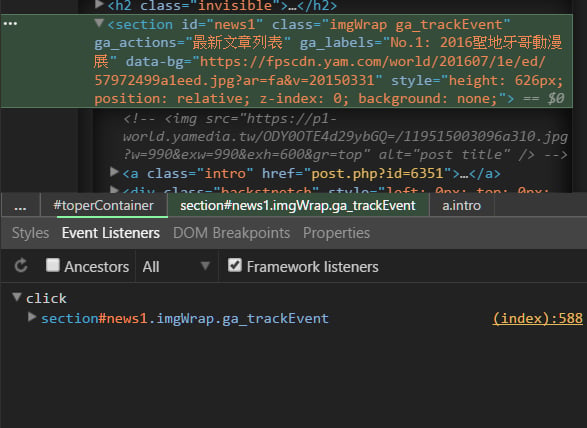Expand the h2 invisible element
The width and height of the screenshot is (587, 428).
[x=99, y=4]
